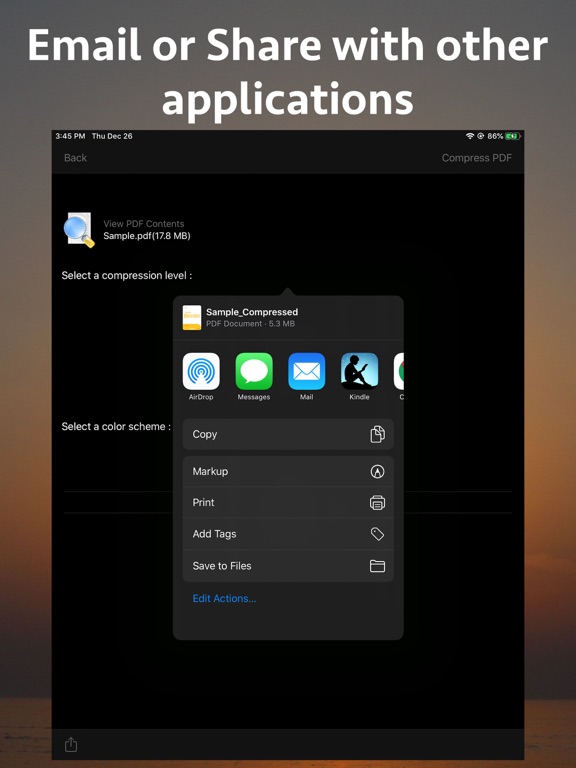The height and width of the screenshot is (768, 576).
Task: Go Back using the navigation button
Action: tap(75, 158)
